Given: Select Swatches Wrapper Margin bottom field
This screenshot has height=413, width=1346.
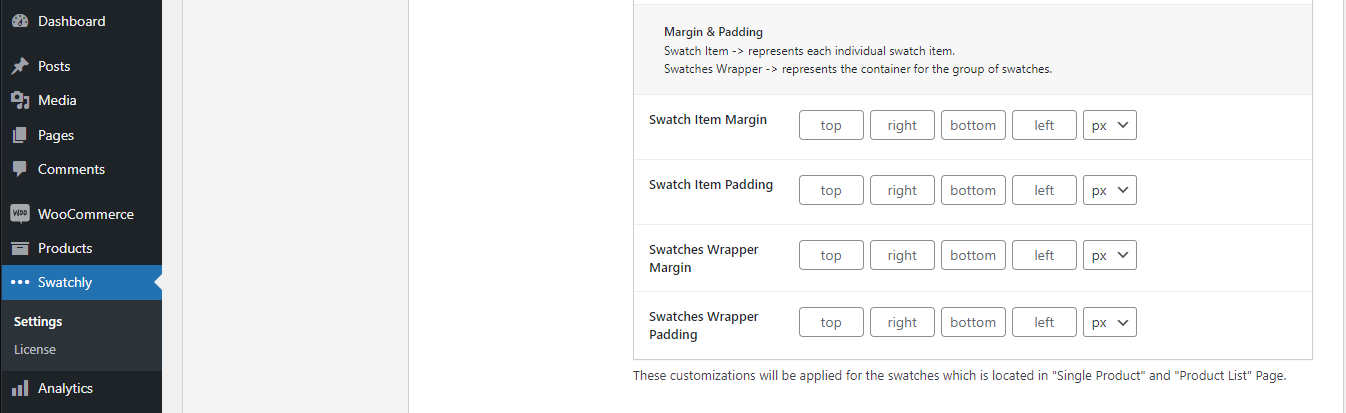Looking at the screenshot, I should click(973, 255).
